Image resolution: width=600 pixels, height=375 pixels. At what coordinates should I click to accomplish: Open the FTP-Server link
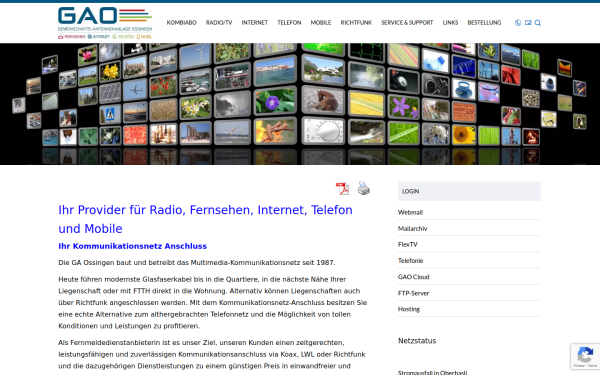413,293
